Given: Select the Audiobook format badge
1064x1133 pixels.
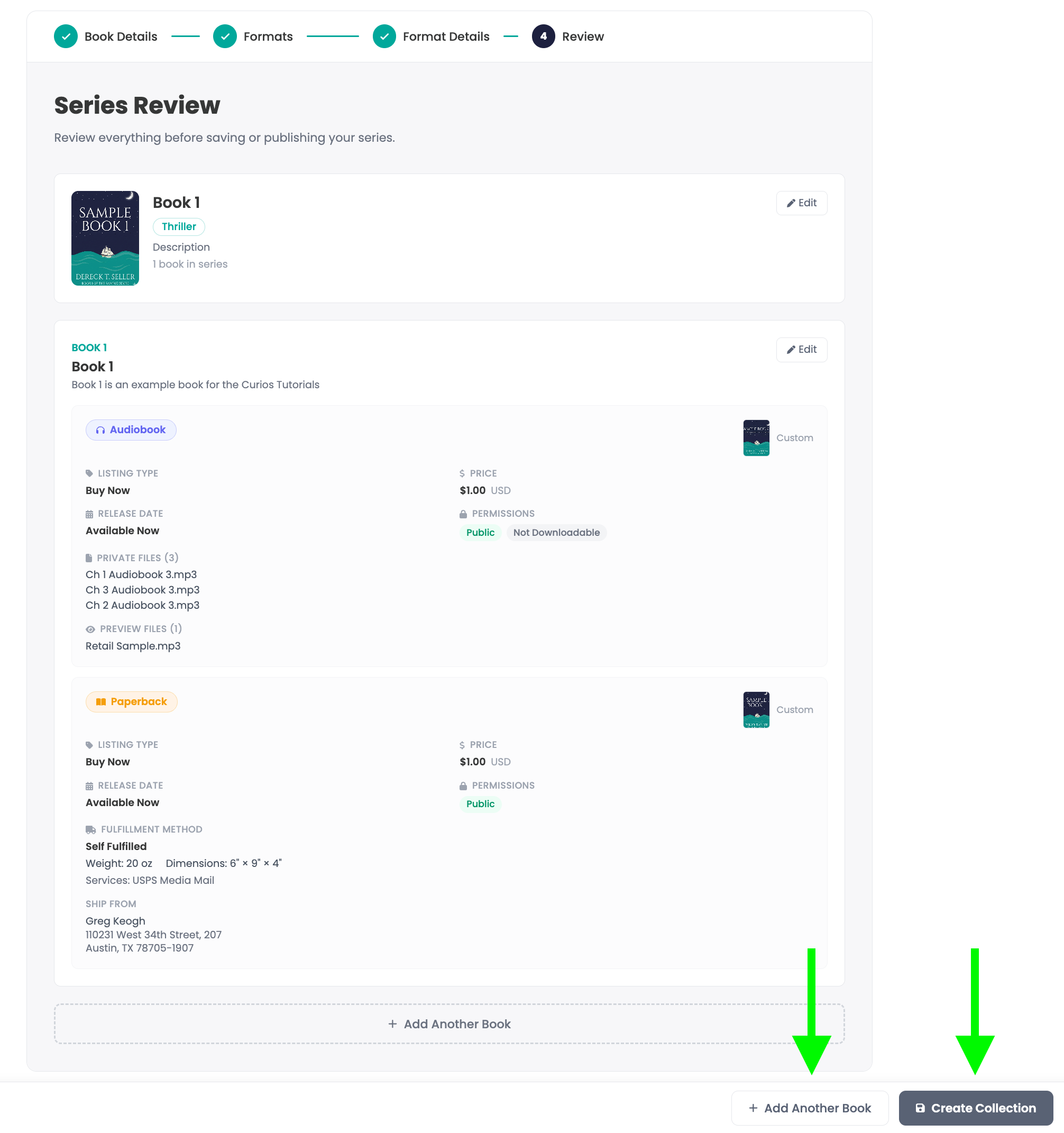Looking at the screenshot, I should (131, 430).
